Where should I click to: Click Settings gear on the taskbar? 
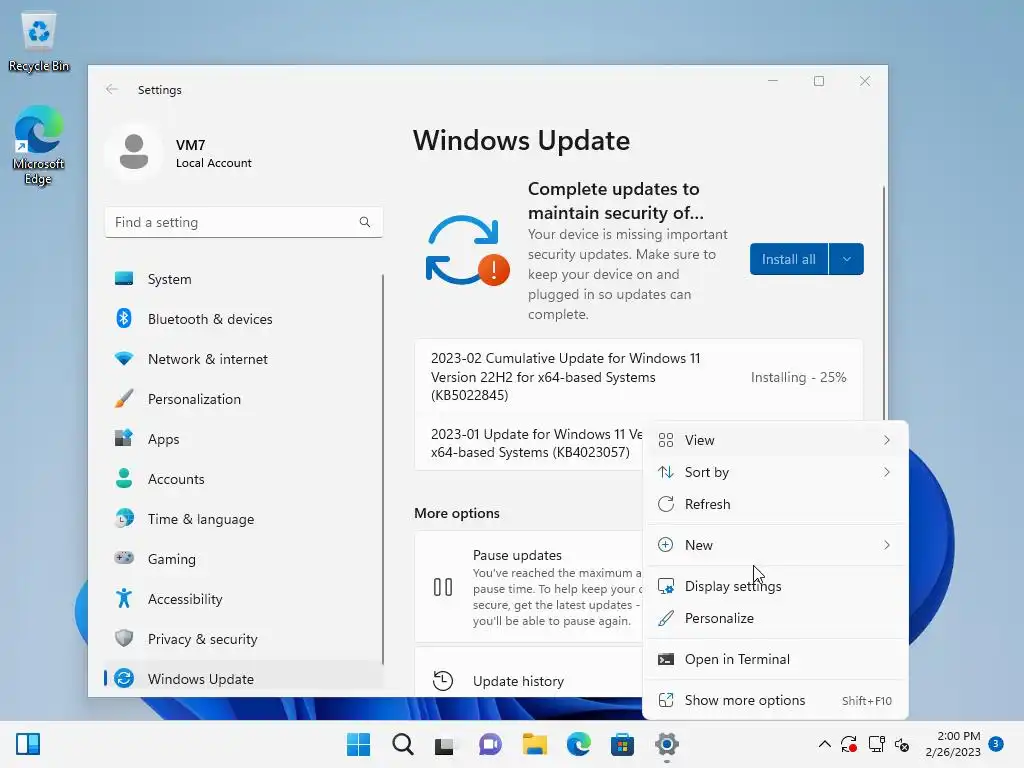pos(667,744)
